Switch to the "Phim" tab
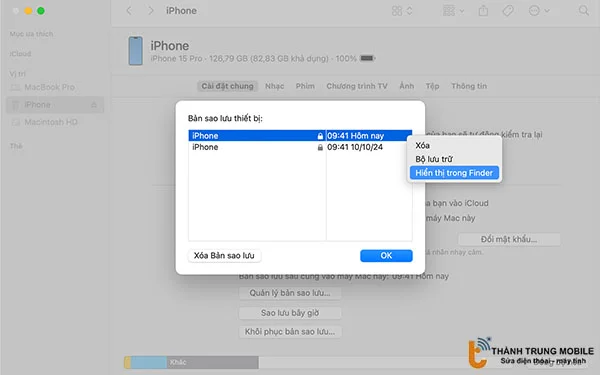Image resolution: width=600 pixels, height=375 pixels. point(305,86)
